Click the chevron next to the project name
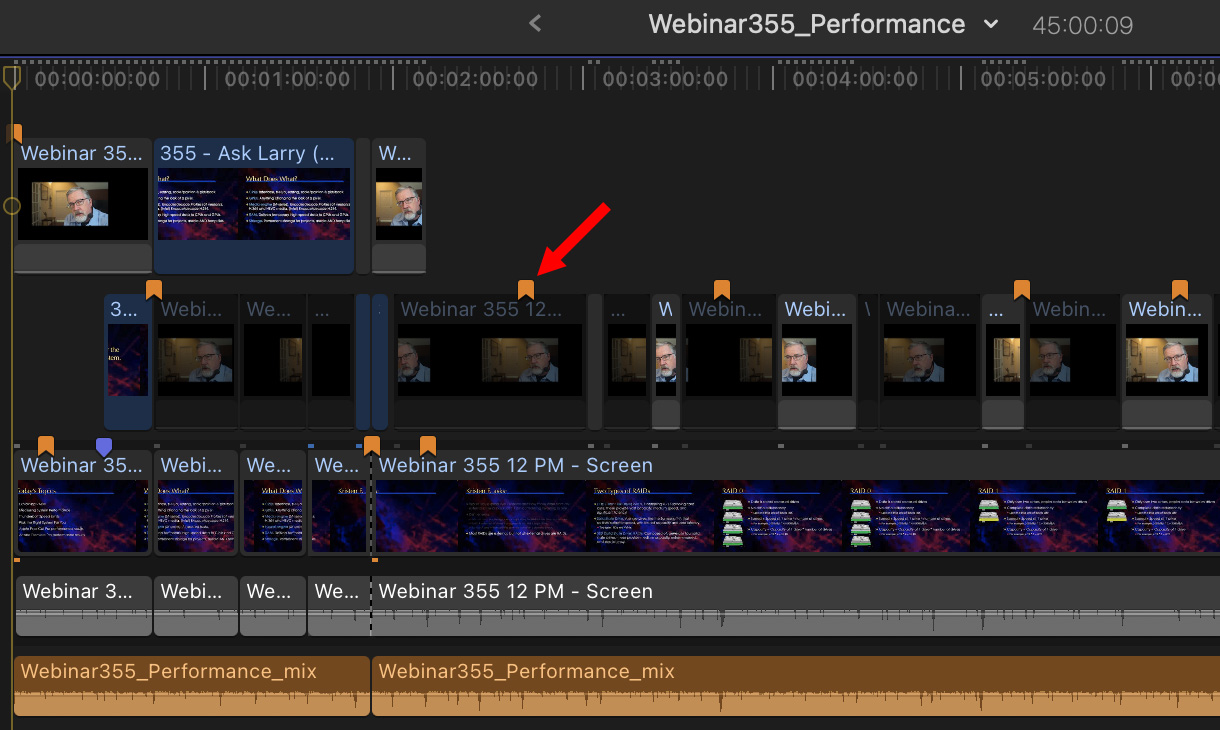Viewport: 1220px width, 730px height. click(991, 24)
